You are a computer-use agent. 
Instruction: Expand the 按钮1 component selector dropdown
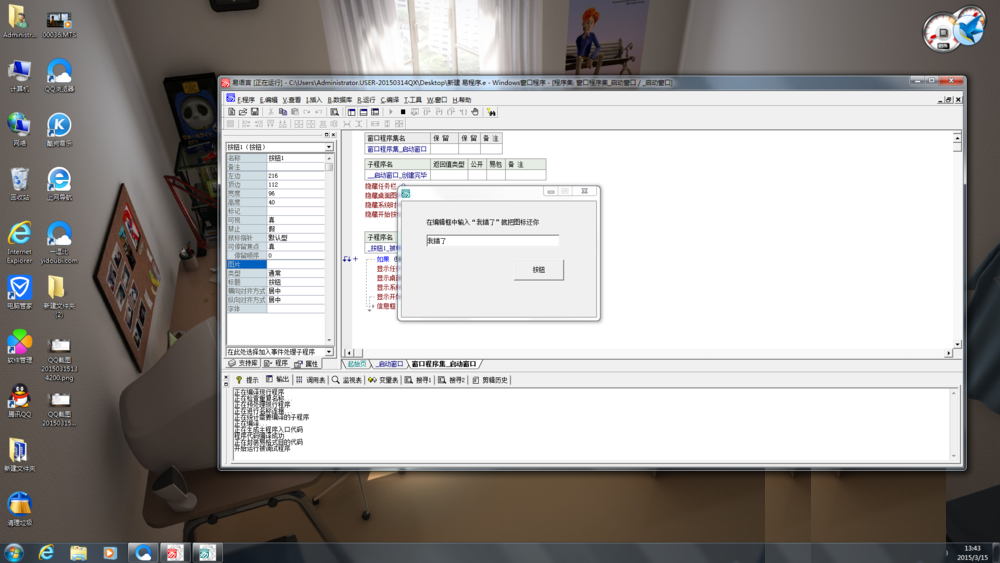329,147
